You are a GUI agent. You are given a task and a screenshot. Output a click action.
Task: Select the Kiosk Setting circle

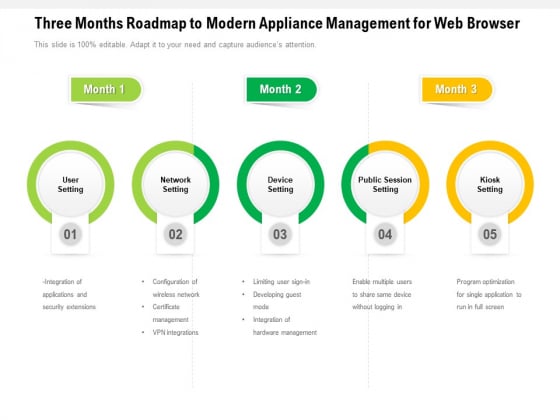click(490, 184)
